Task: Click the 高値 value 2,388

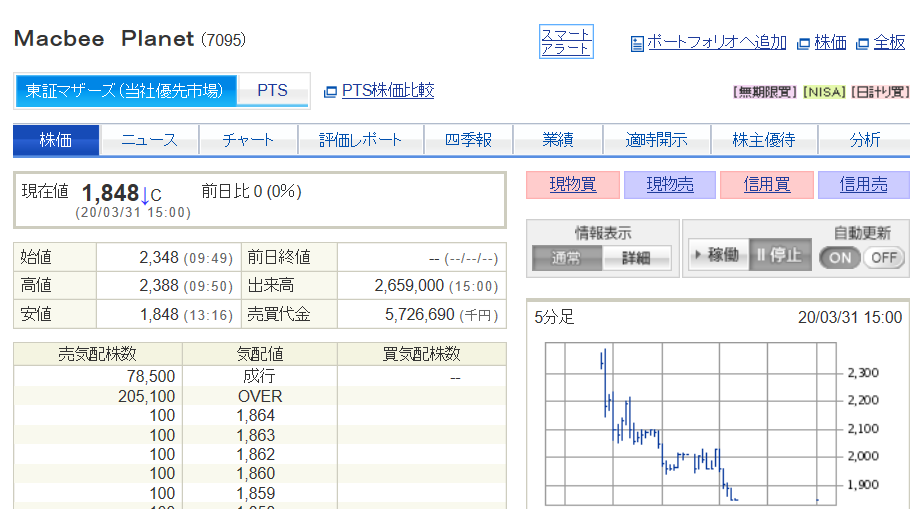Action: click(159, 286)
